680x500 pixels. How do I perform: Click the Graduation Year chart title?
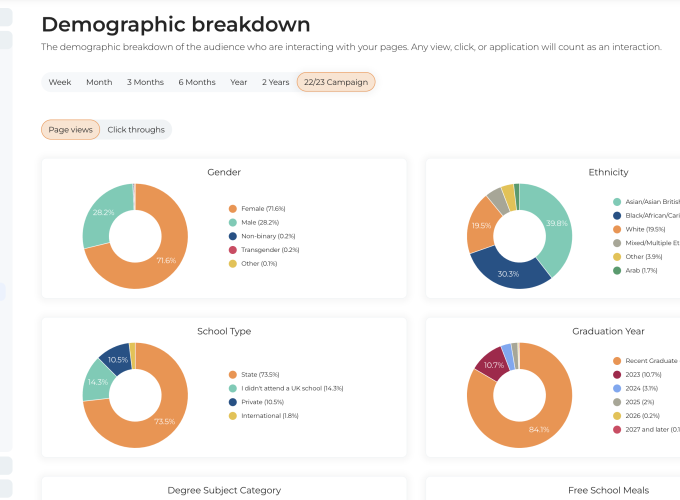[608, 331]
